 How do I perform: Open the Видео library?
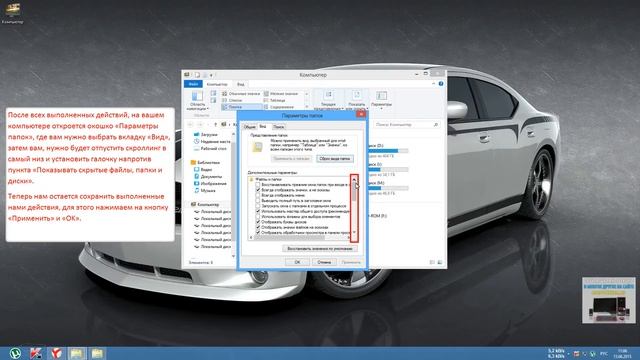pyautogui.click(x=203, y=169)
